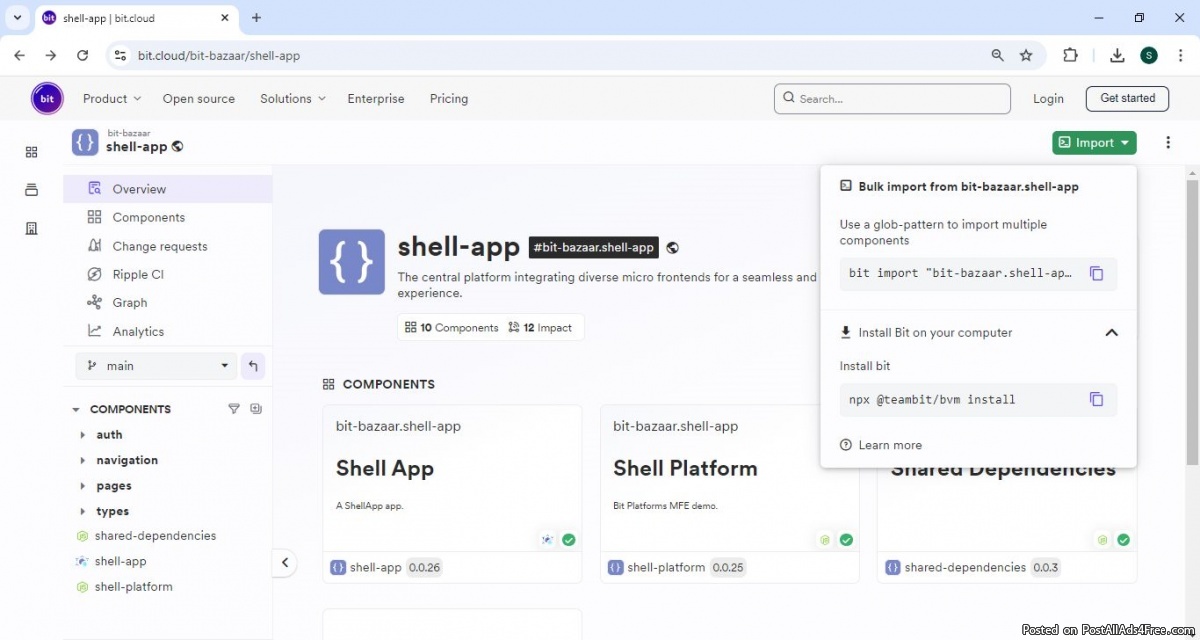Bookmark this page with the star icon
The height and width of the screenshot is (640, 1200).
[x=1026, y=56]
